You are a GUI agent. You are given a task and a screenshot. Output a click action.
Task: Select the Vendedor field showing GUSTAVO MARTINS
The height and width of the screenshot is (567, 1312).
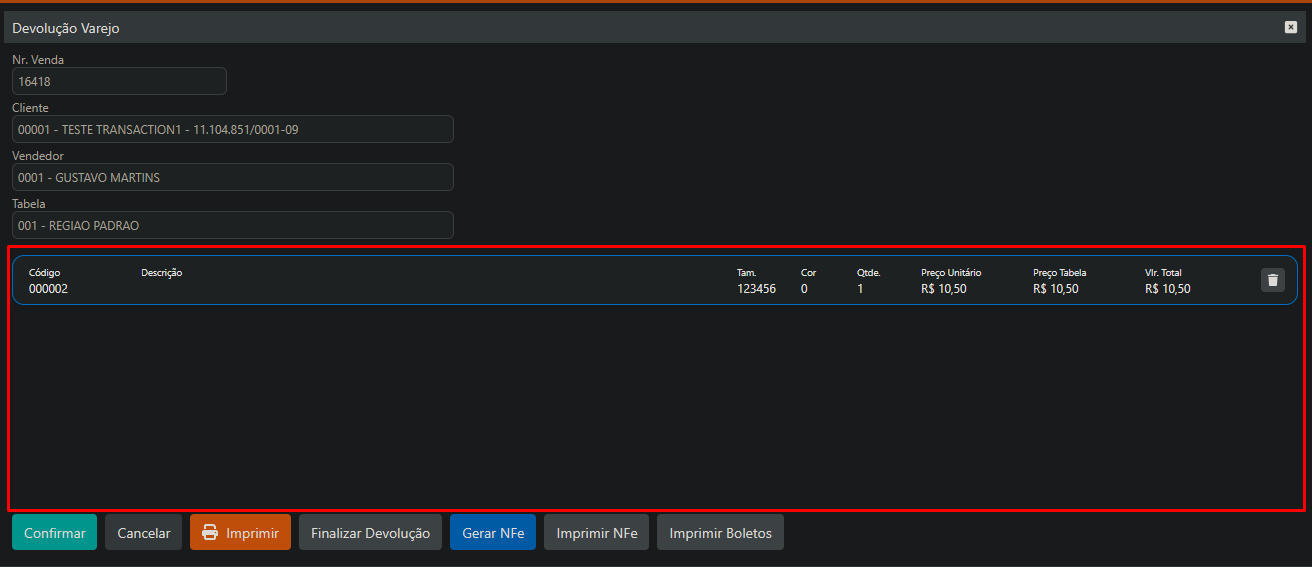pos(232,177)
